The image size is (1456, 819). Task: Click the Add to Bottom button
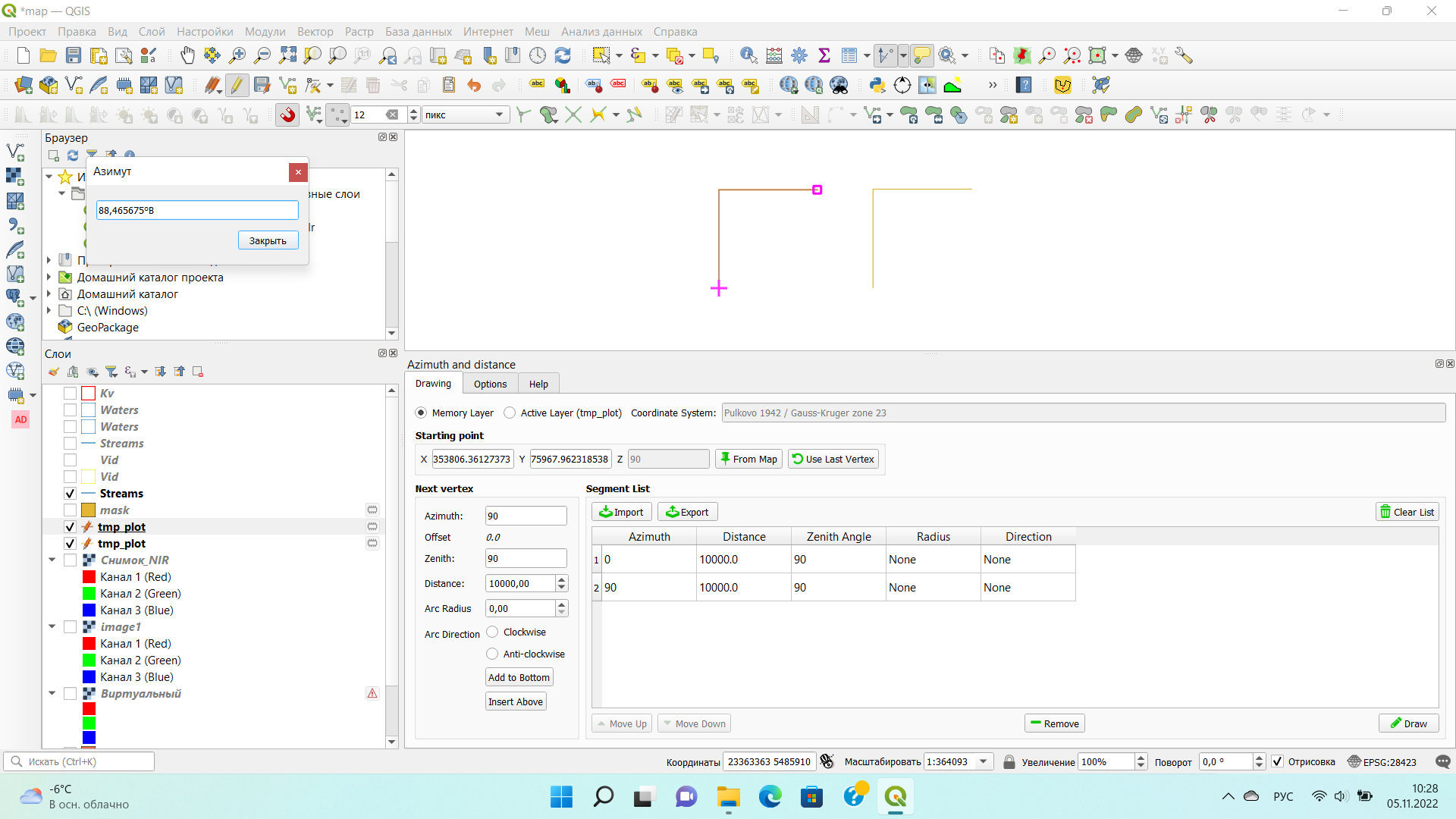(519, 677)
